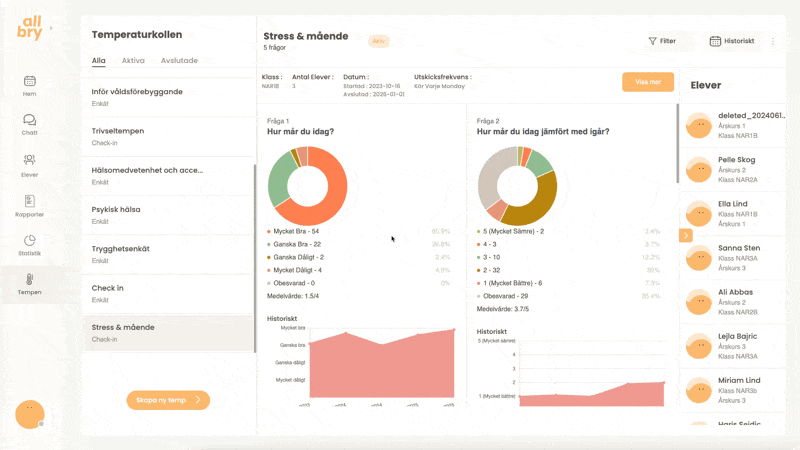The image size is (800, 450).
Task: Click the allbry logo
Action: [30, 30]
